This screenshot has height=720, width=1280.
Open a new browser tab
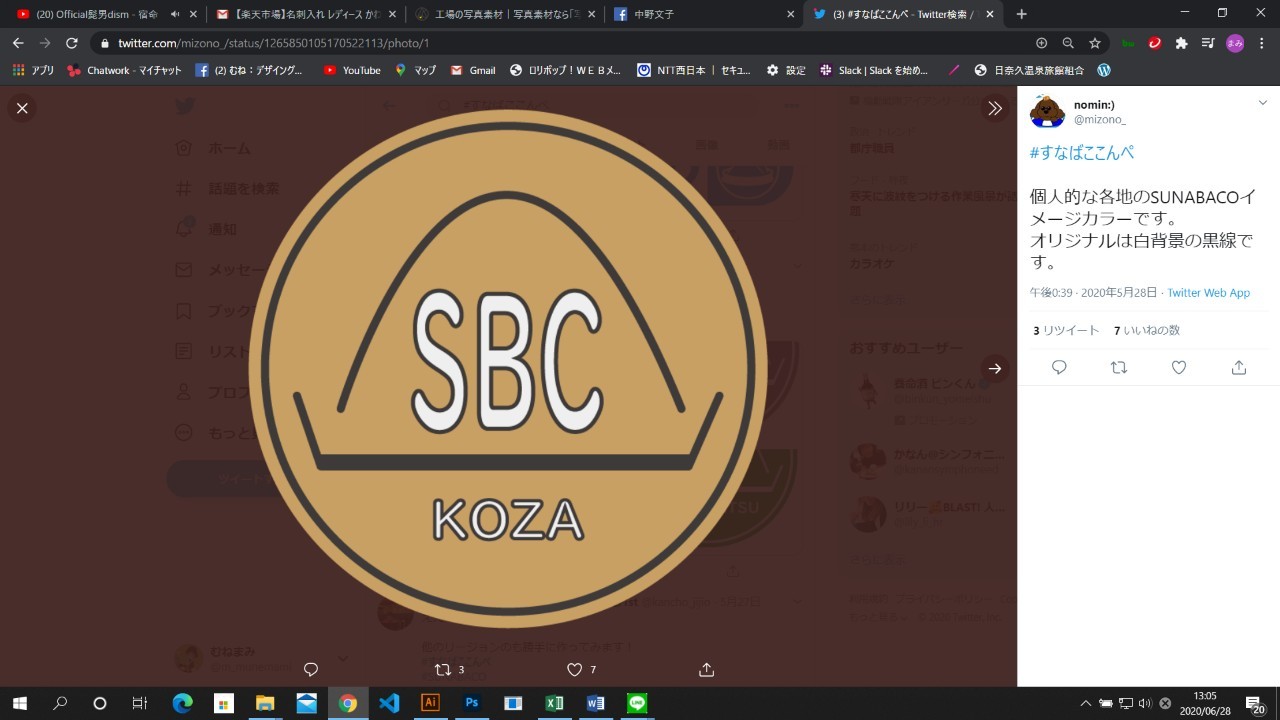point(1021,14)
